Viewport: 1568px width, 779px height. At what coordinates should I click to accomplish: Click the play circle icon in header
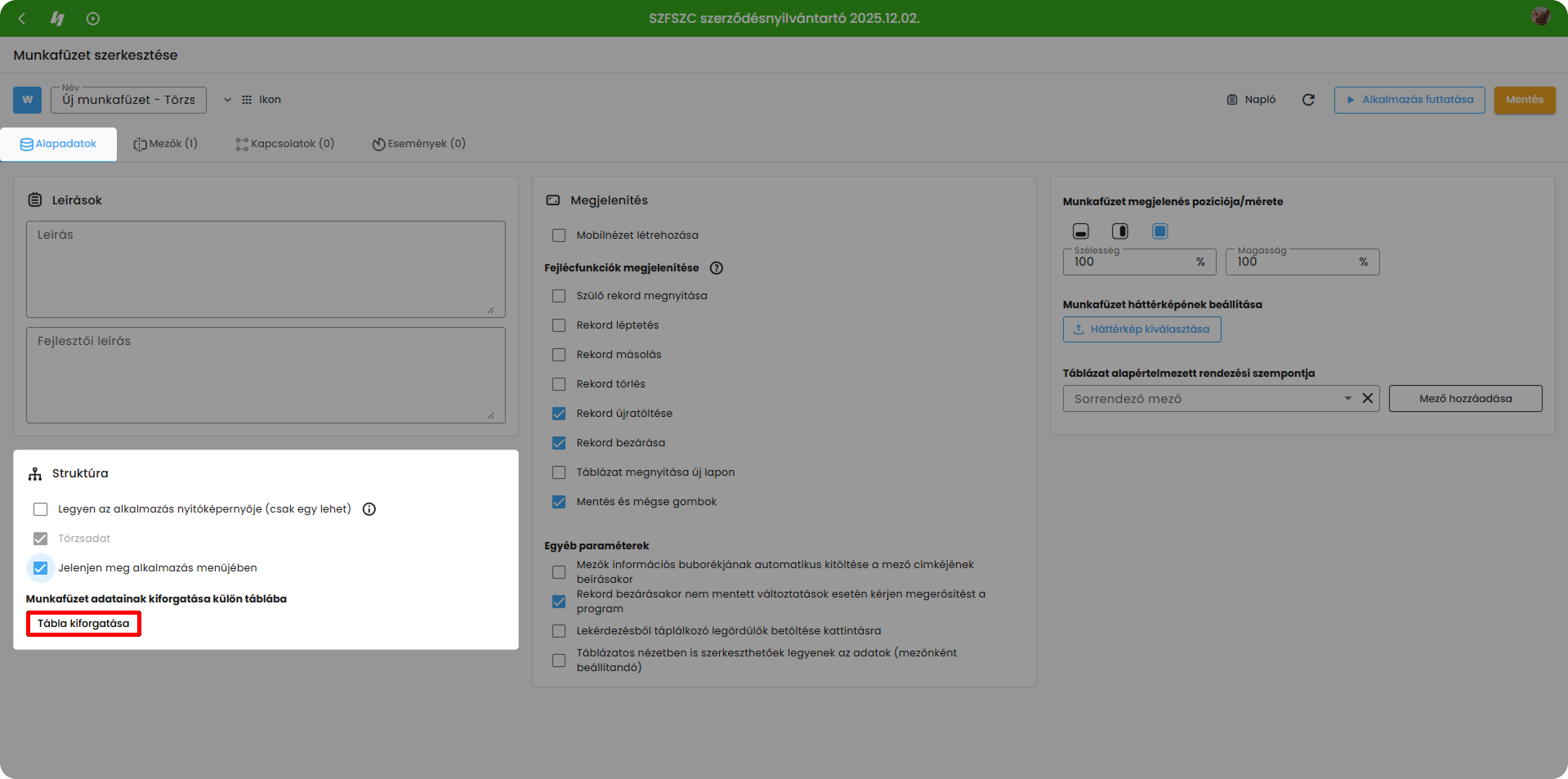(93, 18)
